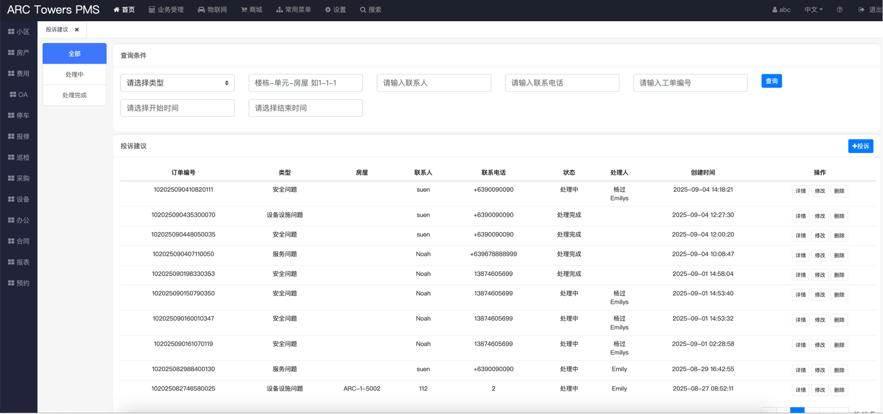Open the 物联网 car icon menu
883x414 pixels.
pyautogui.click(x=201, y=10)
